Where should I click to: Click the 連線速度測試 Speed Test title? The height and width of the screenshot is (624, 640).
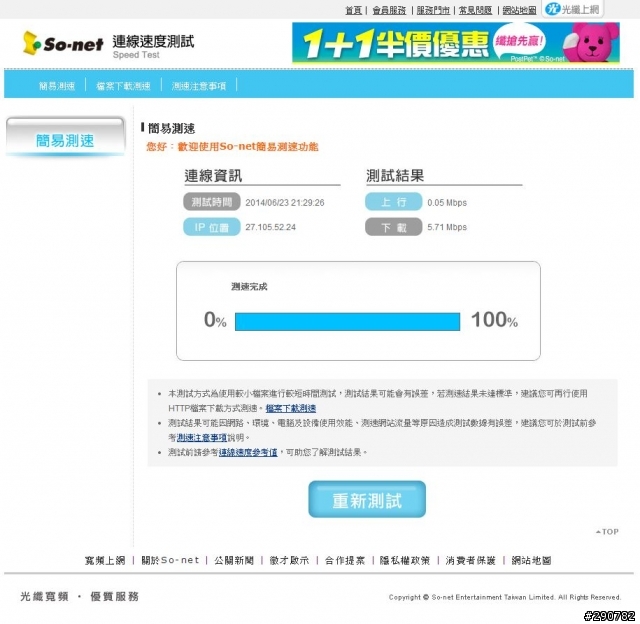coord(153,47)
